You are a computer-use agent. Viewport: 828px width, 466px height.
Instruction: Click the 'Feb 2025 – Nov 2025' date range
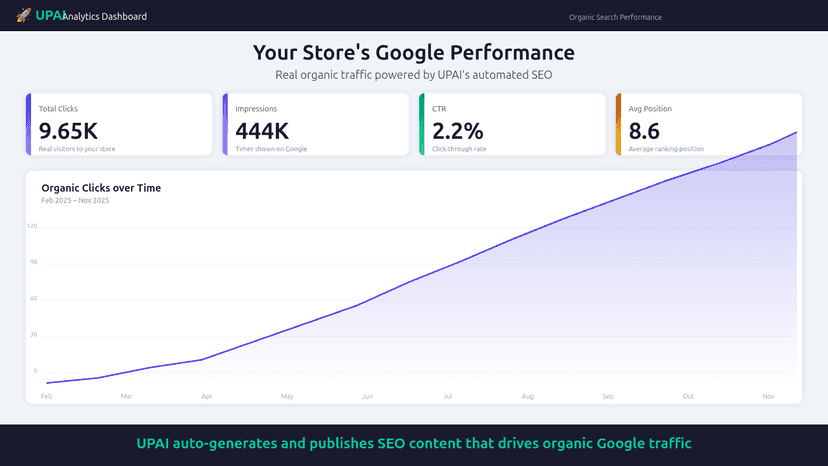(75, 200)
